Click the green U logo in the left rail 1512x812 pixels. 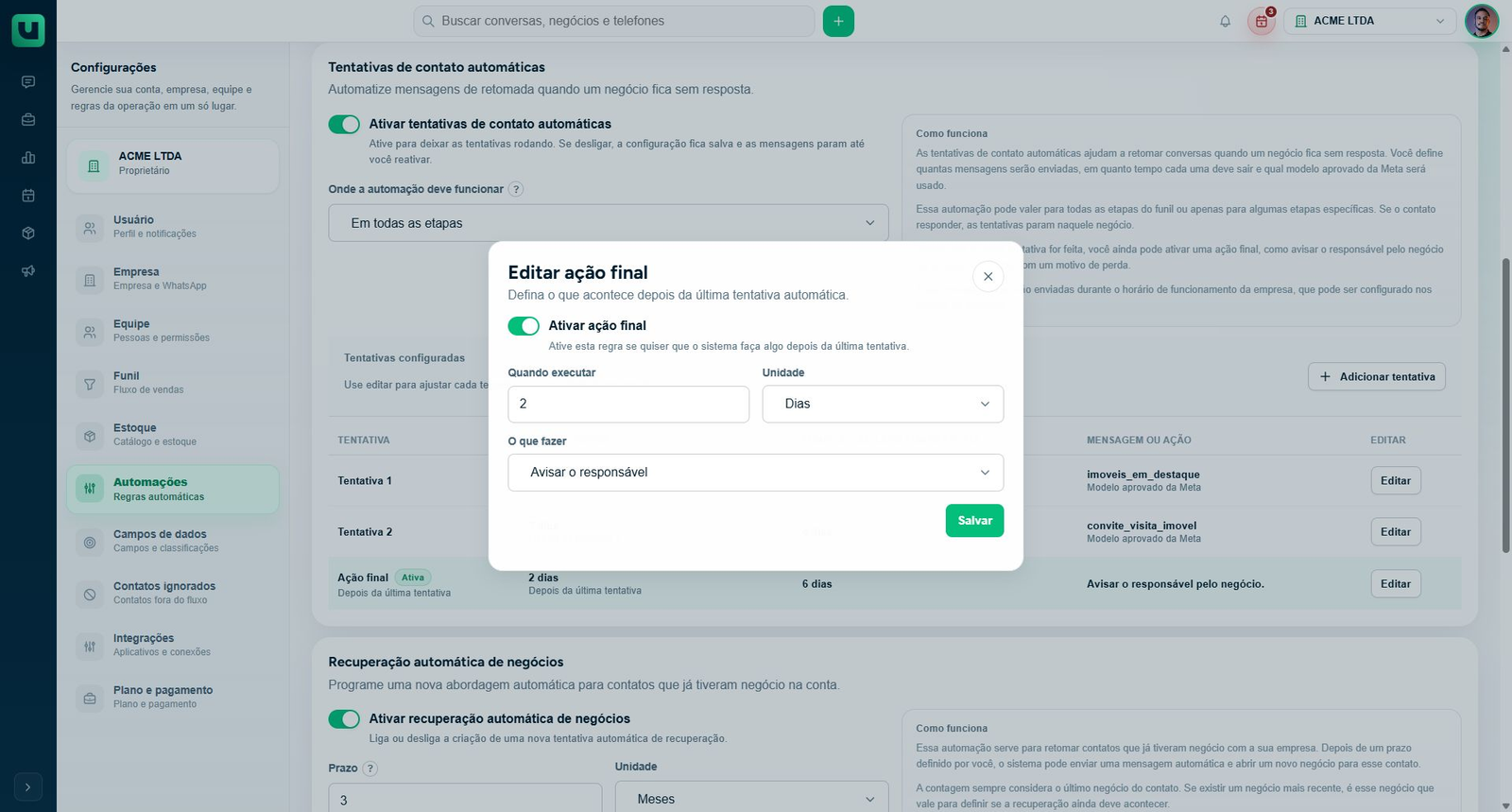(28, 30)
